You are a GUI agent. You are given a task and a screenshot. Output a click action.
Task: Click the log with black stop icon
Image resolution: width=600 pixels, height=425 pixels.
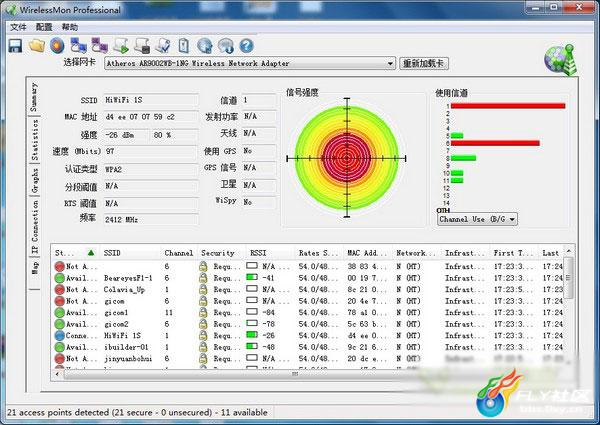142,46
